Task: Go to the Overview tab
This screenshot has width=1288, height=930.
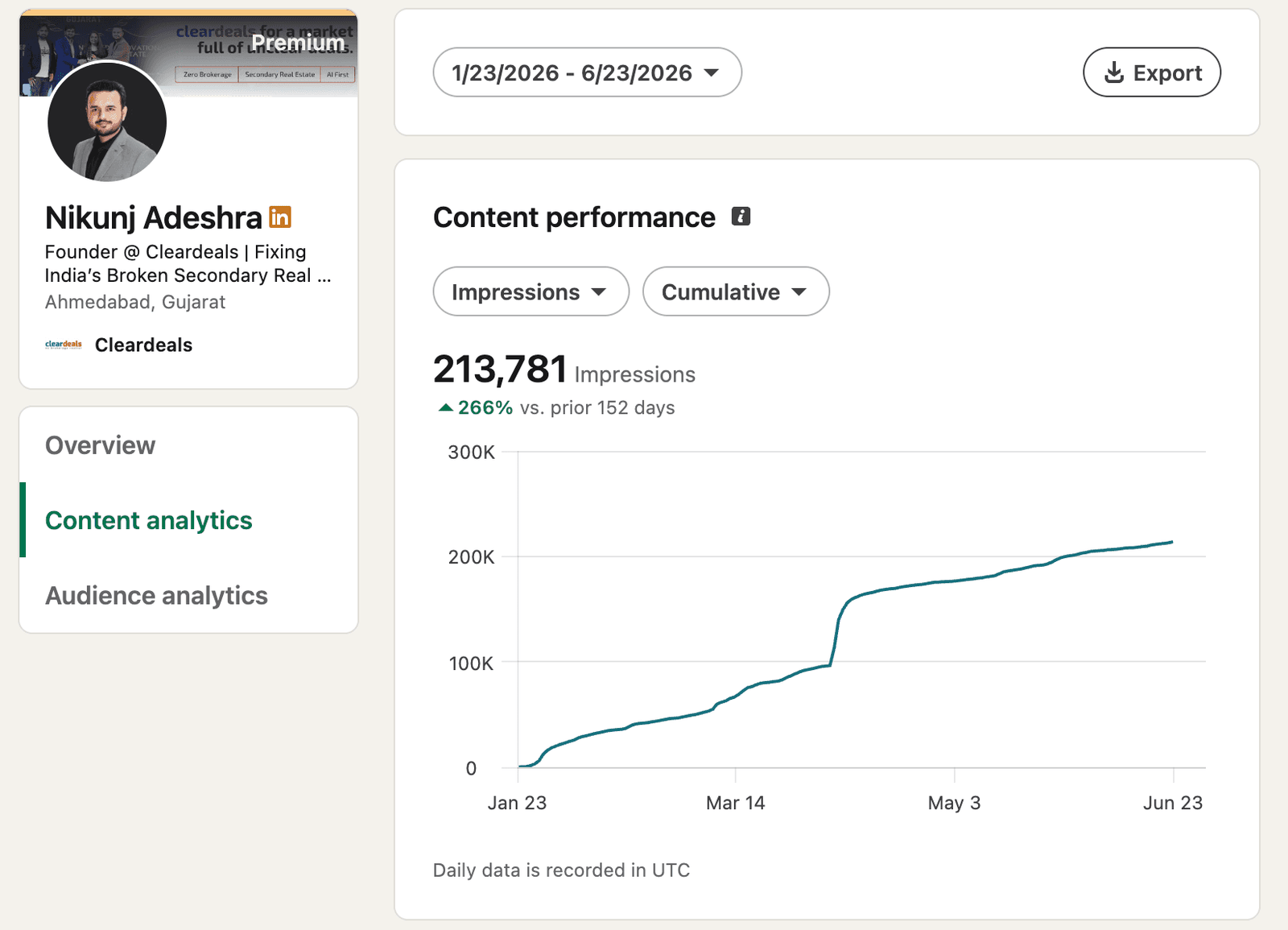Action: click(x=100, y=445)
